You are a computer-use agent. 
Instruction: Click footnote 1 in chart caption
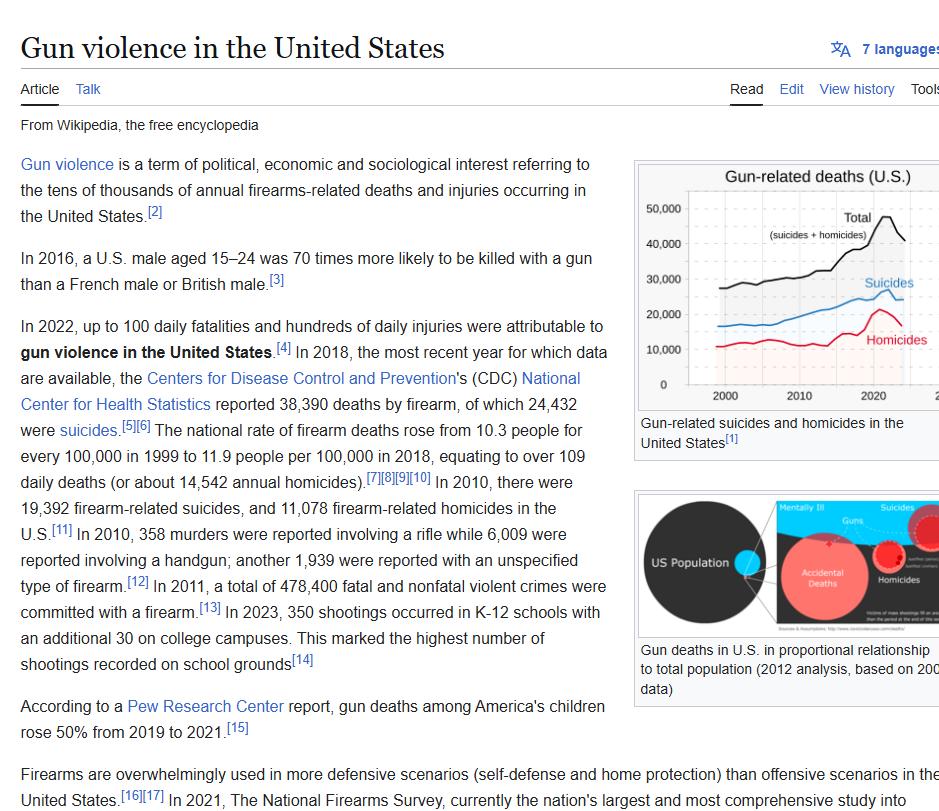pos(731,438)
